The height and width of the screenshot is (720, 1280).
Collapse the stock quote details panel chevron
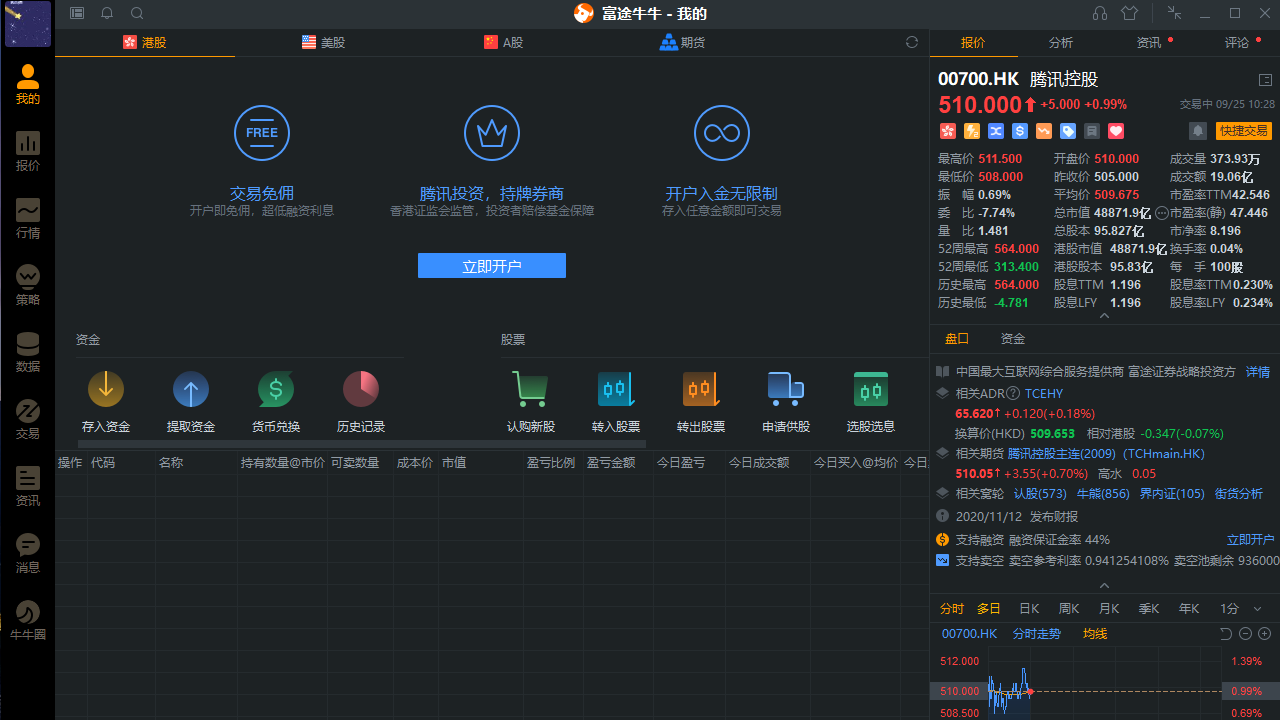(x=1104, y=314)
